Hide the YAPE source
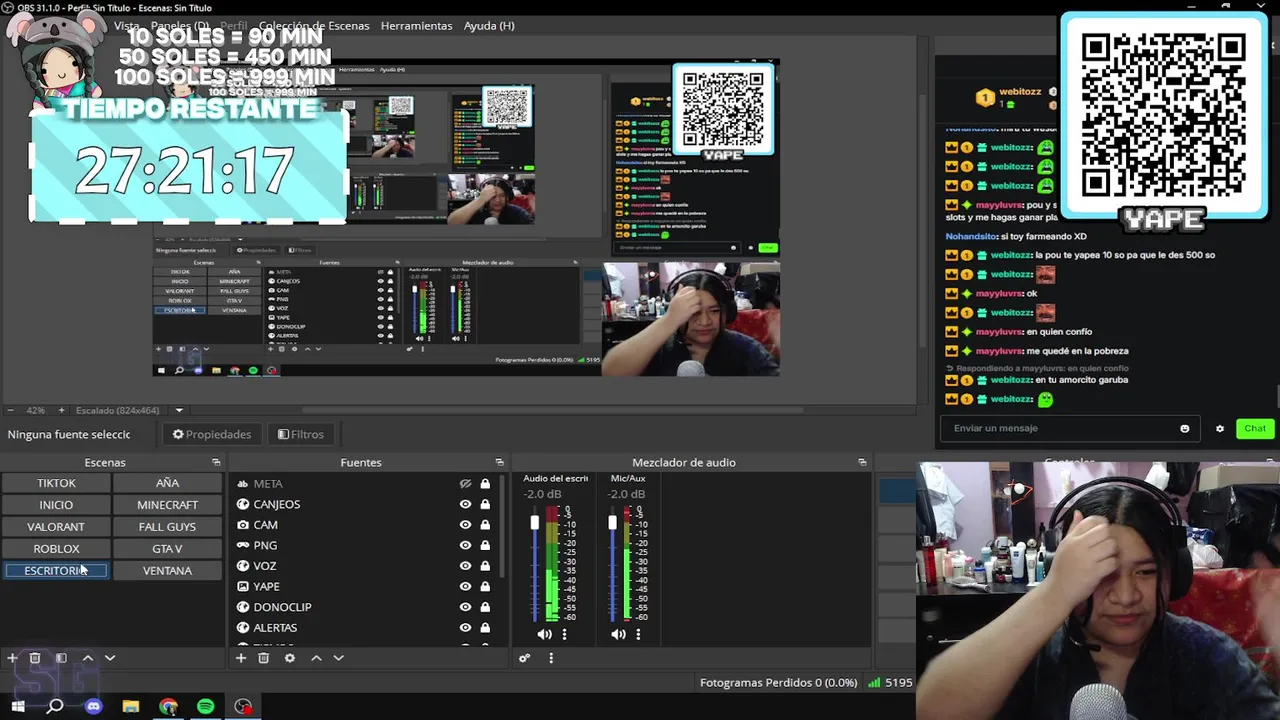1280x720 pixels. click(465, 586)
